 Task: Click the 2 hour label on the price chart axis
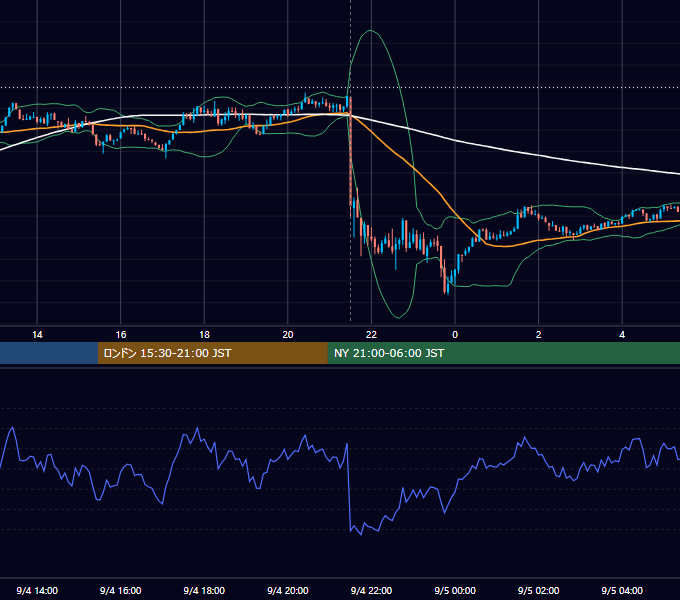coord(539,335)
